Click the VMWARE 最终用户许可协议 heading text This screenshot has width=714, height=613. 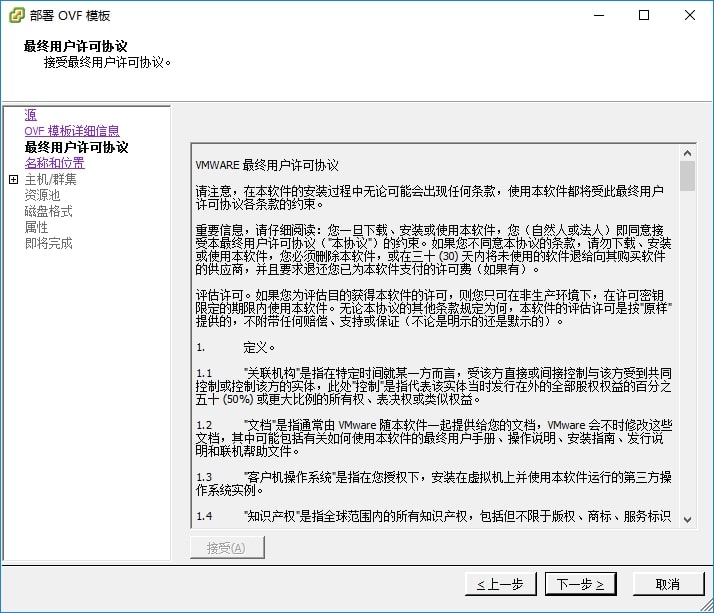[267, 165]
